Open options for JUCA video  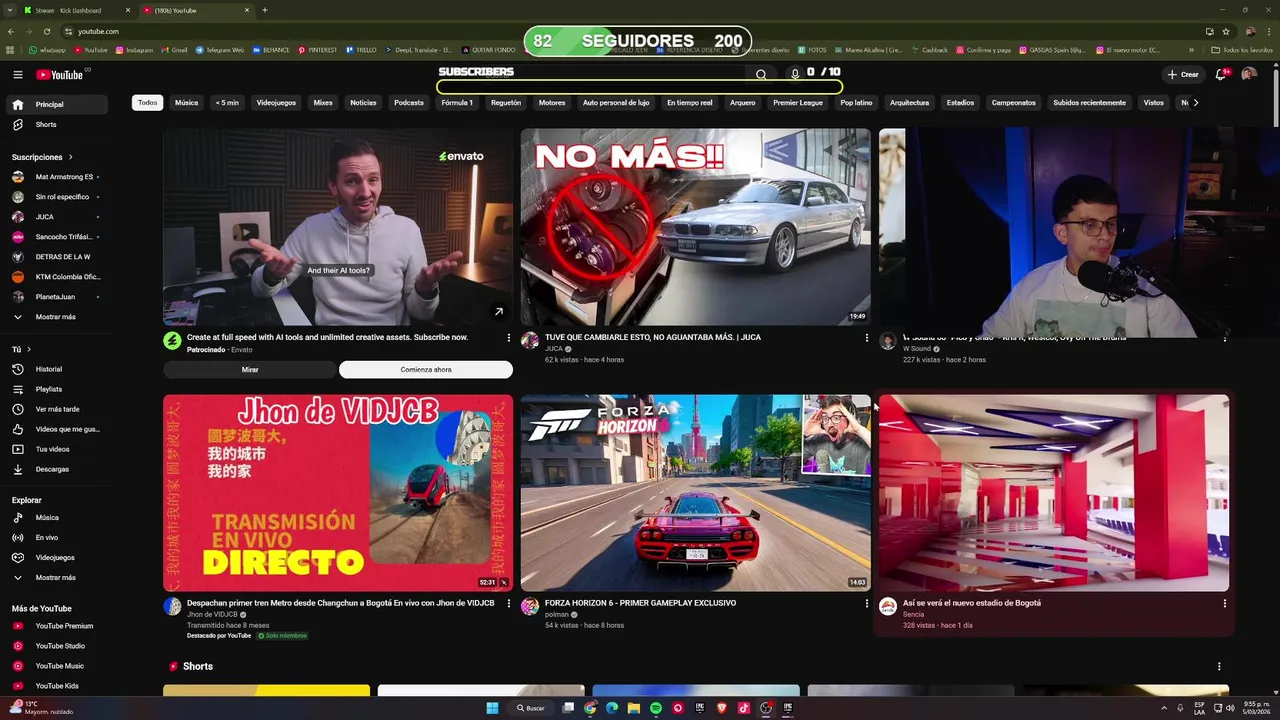866,338
